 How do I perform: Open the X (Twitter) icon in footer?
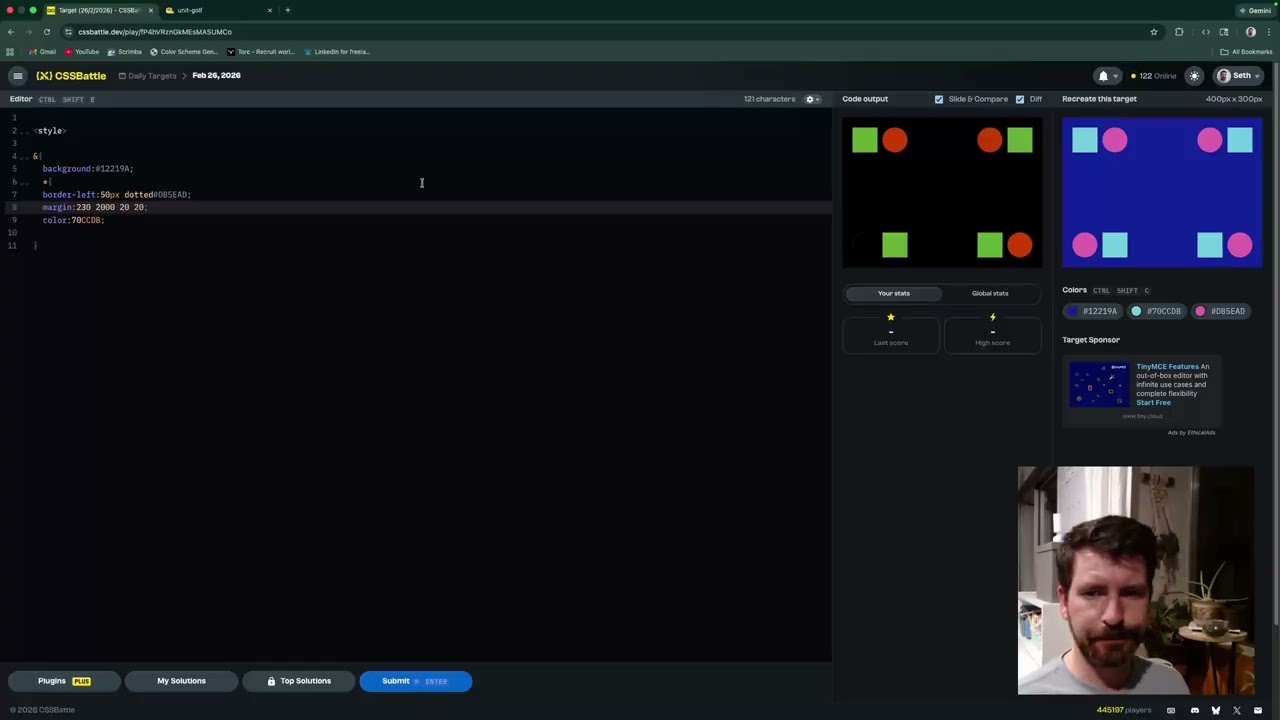(x=1237, y=710)
